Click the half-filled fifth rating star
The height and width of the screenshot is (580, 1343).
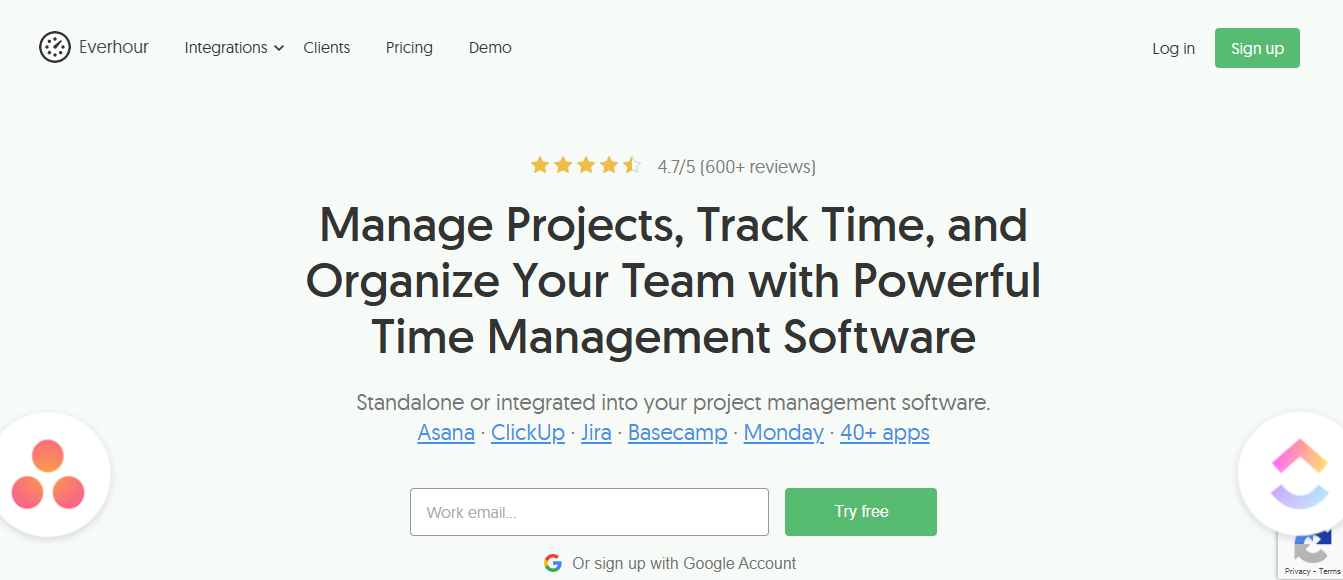click(632, 164)
